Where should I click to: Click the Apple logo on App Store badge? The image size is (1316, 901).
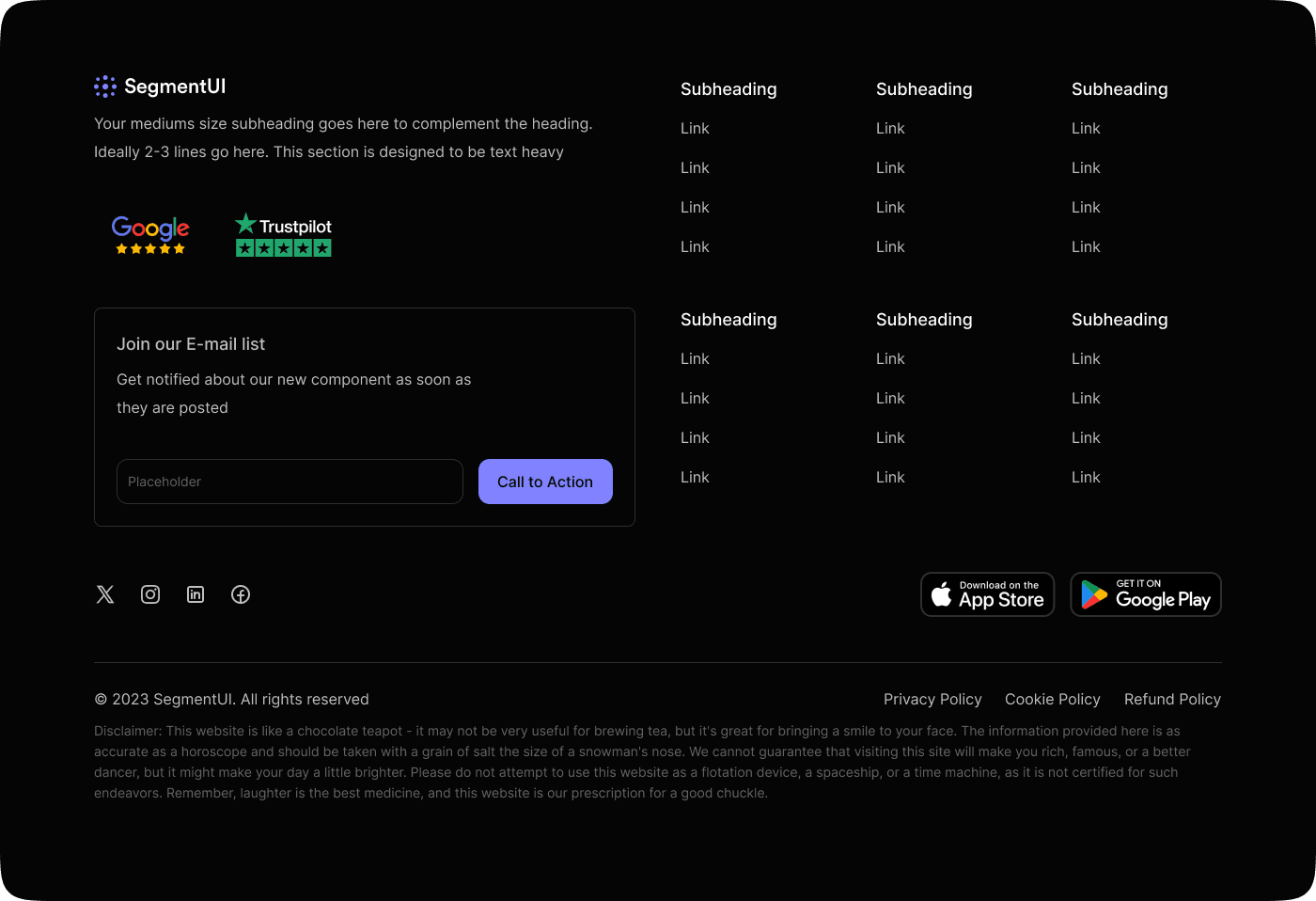(x=942, y=593)
